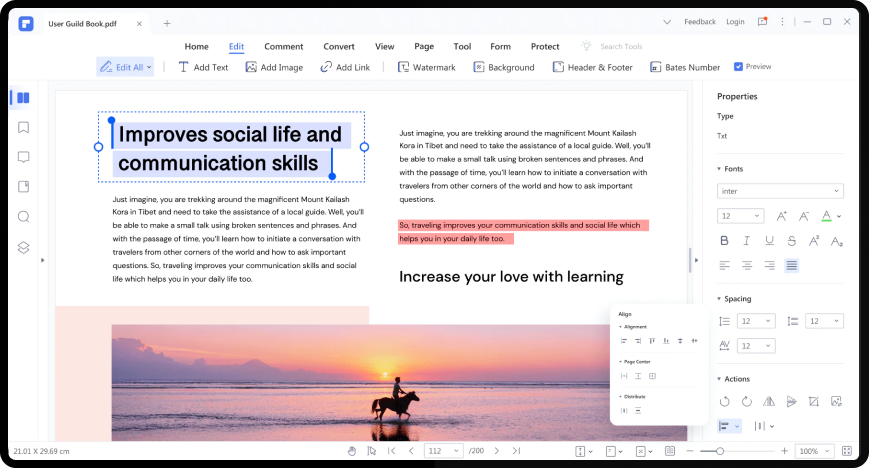The width and height of the screenshot is (869, 468).
Task: Open the Page tab
Action: coord(424,47)
